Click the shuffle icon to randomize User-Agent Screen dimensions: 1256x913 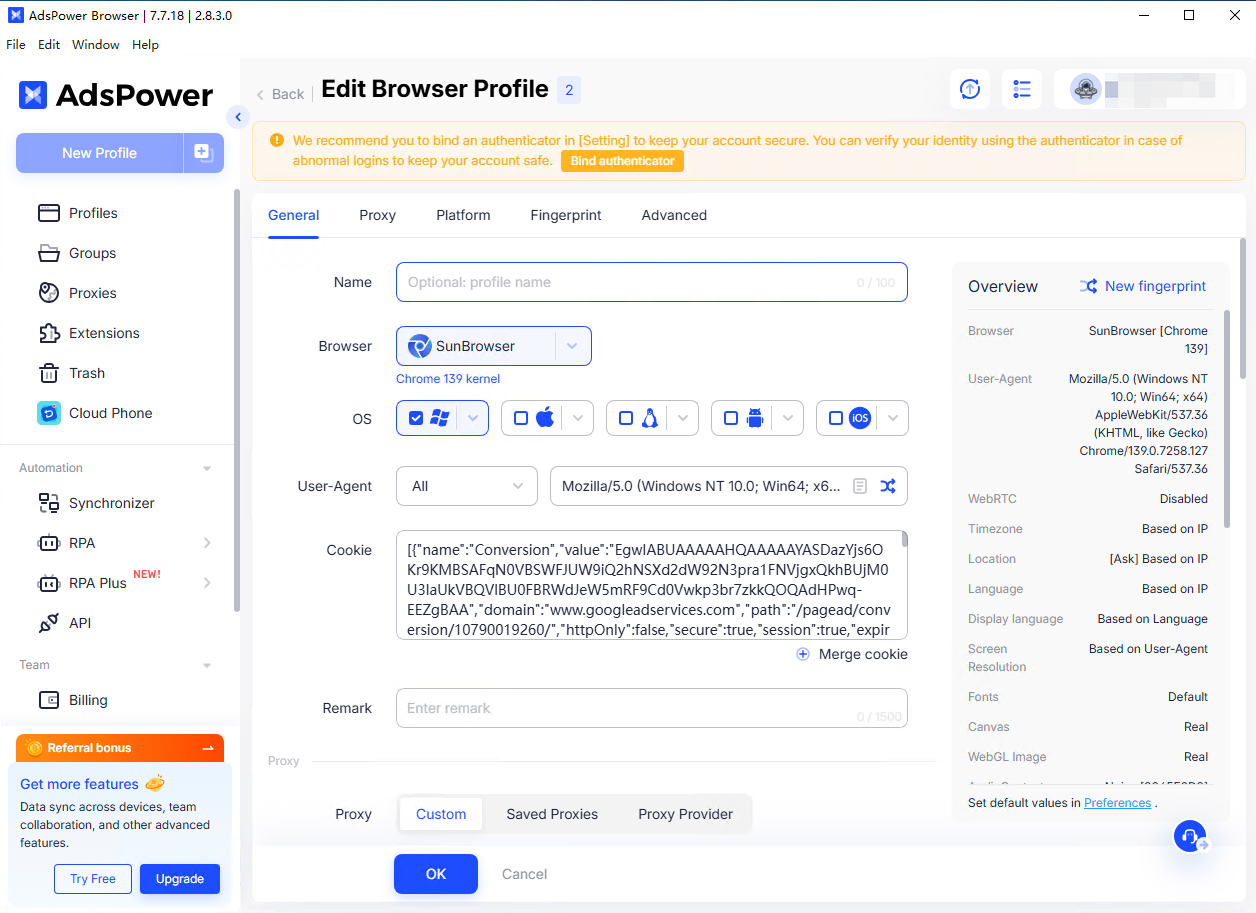(x=887, y=486)
